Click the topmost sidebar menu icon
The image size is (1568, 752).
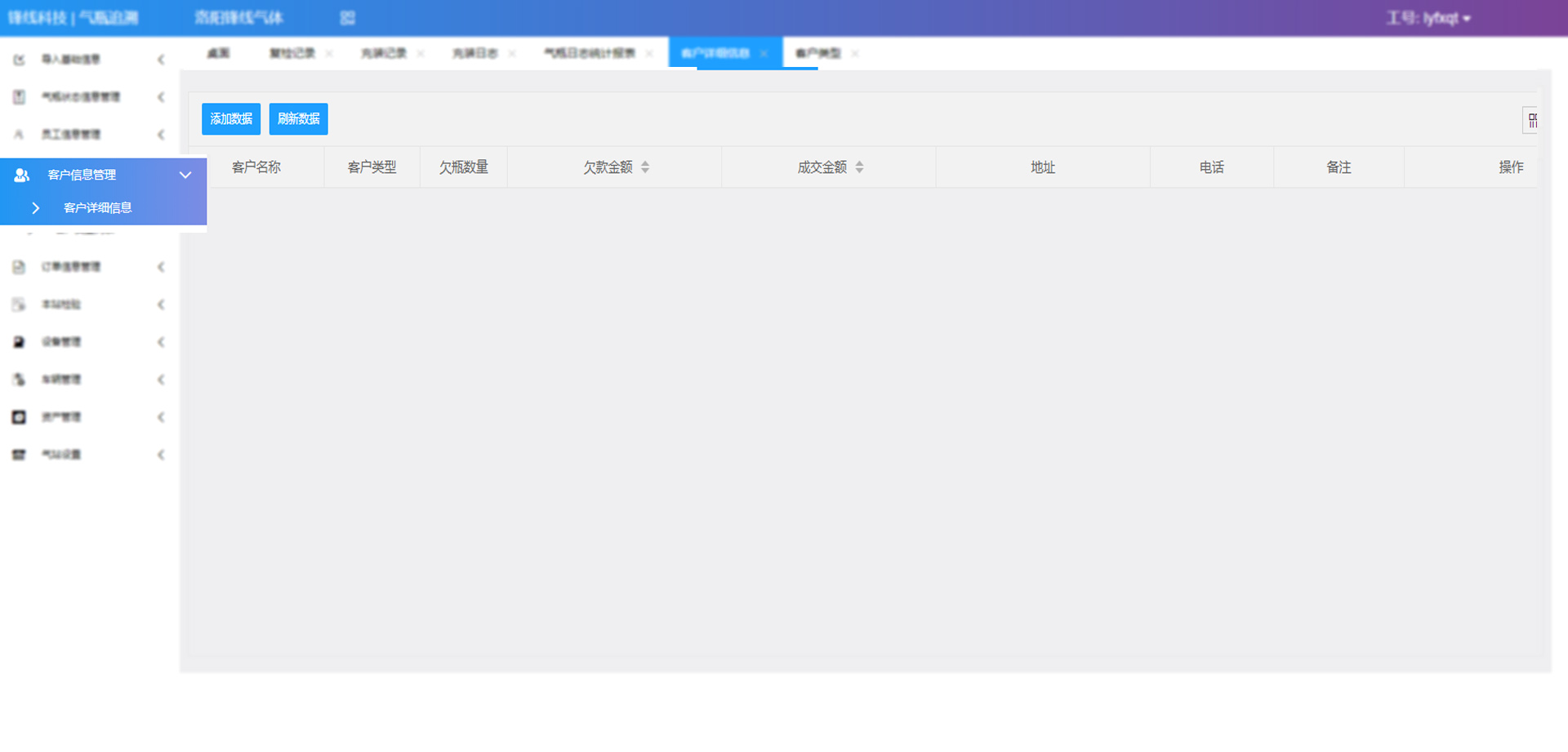(19, 60)
